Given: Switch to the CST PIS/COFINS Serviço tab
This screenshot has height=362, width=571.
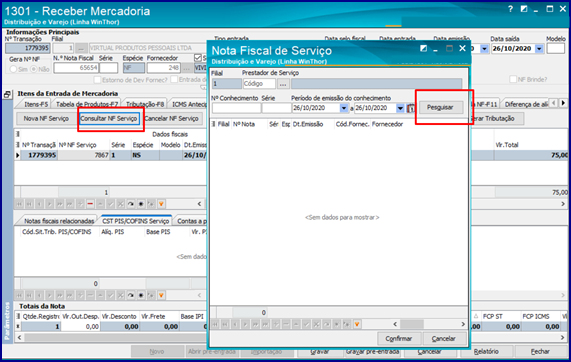Looking at the screenshot, I should pos(135,221).
